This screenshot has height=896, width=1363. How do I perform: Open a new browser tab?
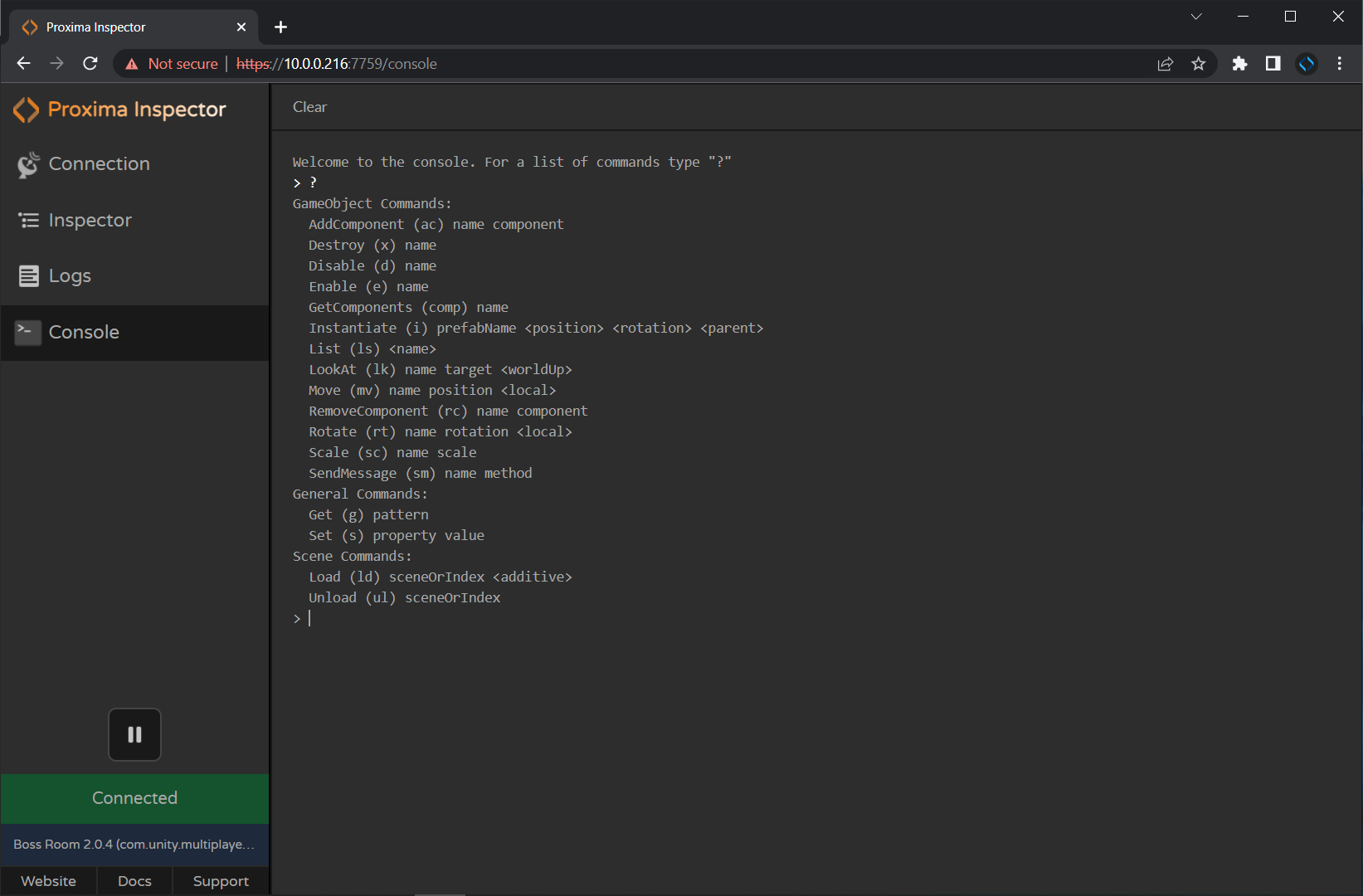(x=280, y=27)
